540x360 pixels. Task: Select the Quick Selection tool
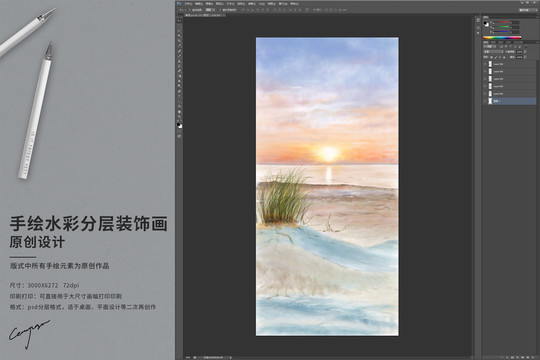click(179, 35)
